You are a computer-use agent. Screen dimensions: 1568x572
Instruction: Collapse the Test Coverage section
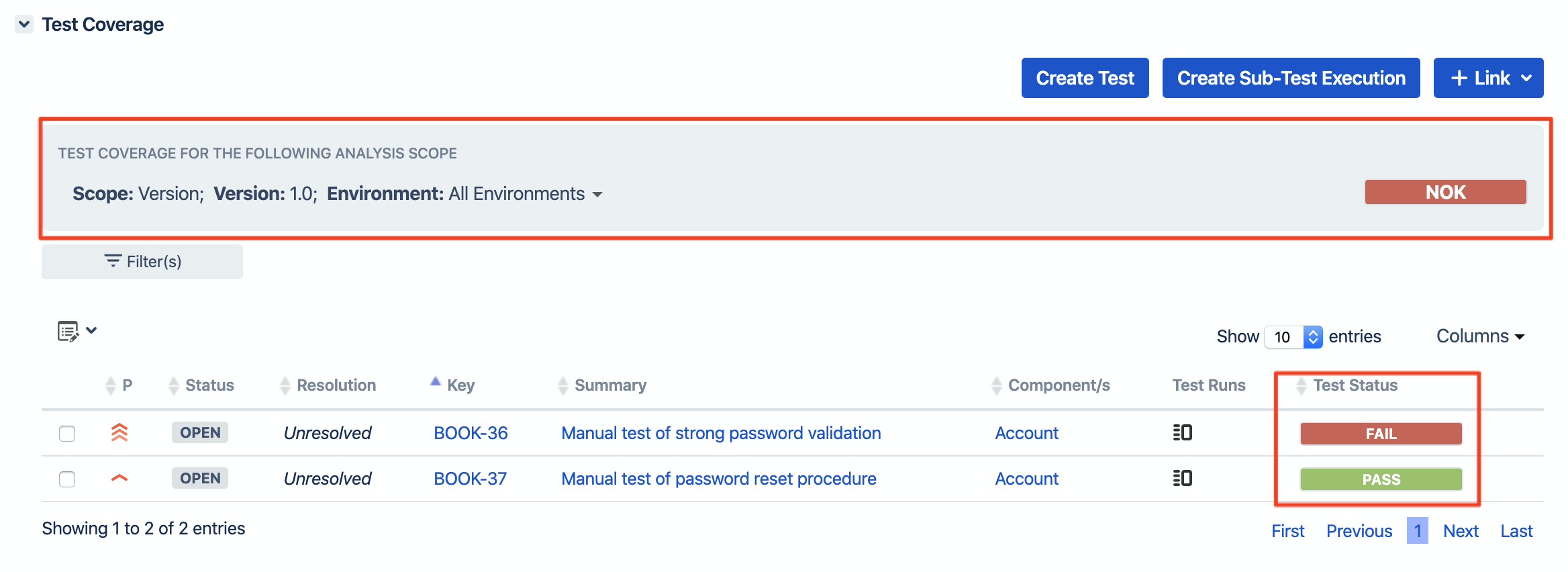click(24, 24)
